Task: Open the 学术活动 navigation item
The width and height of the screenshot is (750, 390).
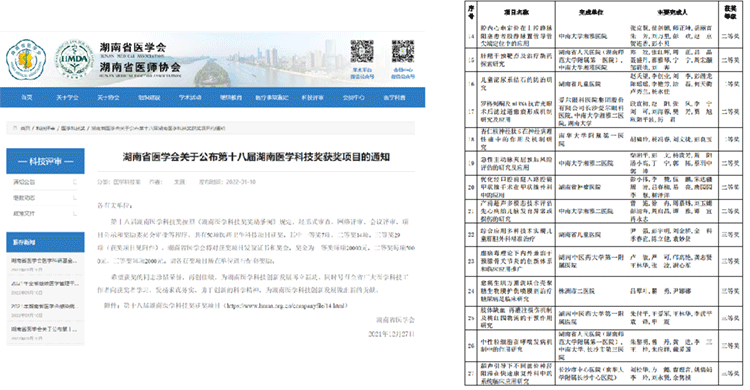Action: pyautogui.click(x=190, y=98)
